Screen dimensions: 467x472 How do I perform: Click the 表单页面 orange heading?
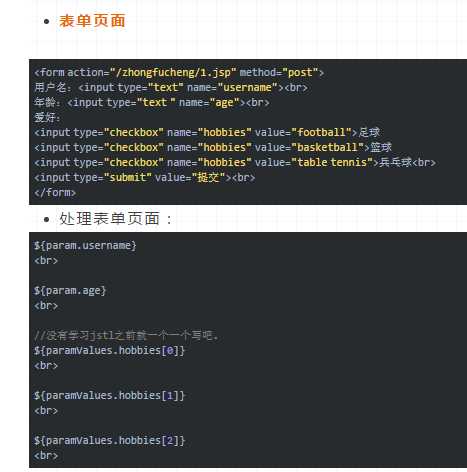(x=92, y=21)
